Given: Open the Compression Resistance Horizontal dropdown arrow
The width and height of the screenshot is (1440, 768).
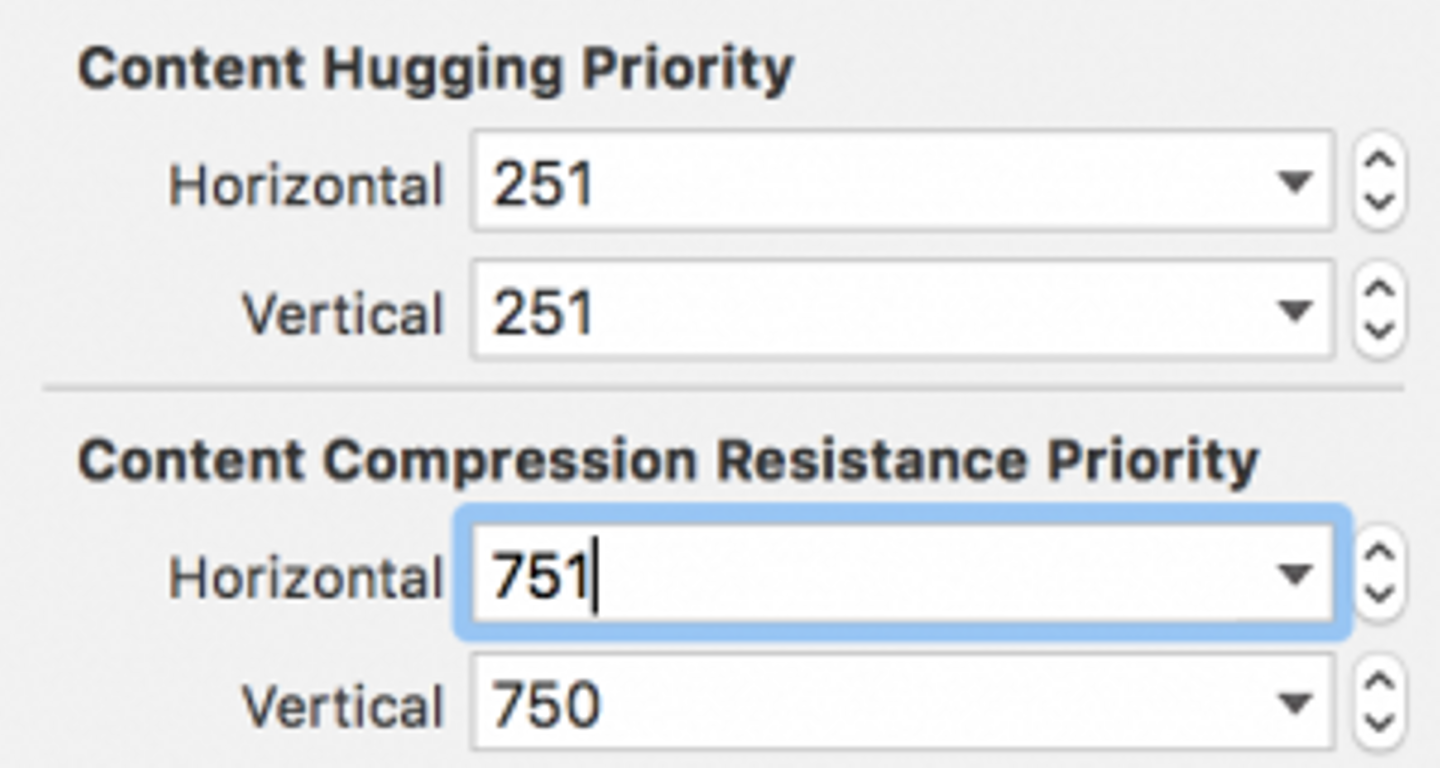Looking at the screenshot, I should point(1295,575).
